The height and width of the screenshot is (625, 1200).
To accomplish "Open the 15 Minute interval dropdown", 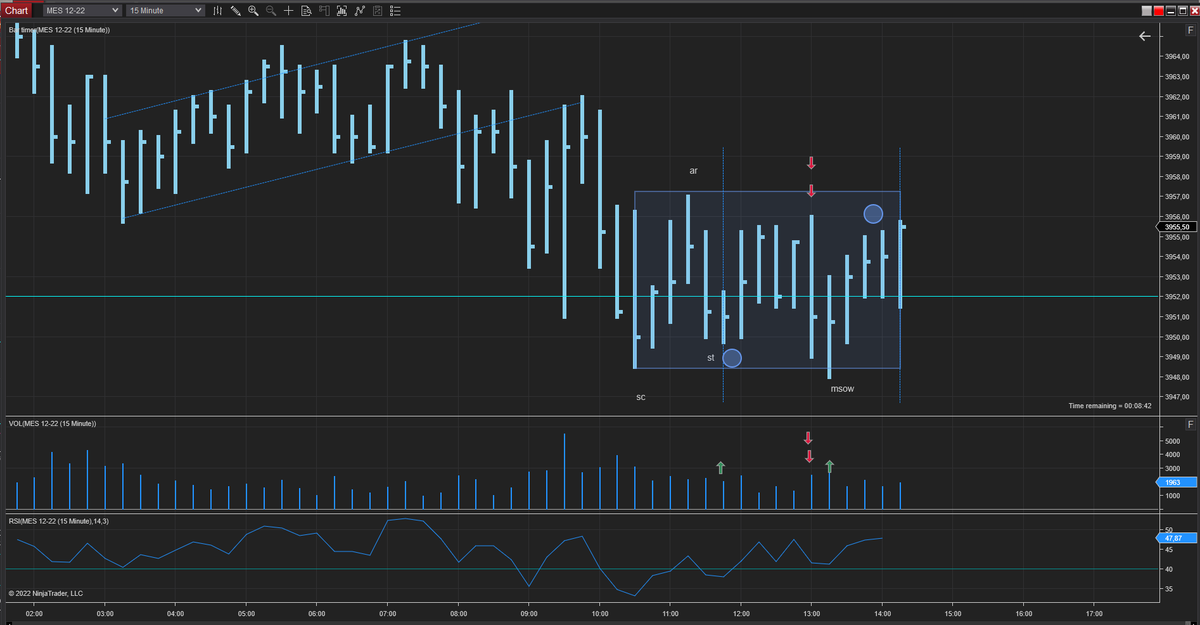I will pyautogui.click(x=165, y=10).
